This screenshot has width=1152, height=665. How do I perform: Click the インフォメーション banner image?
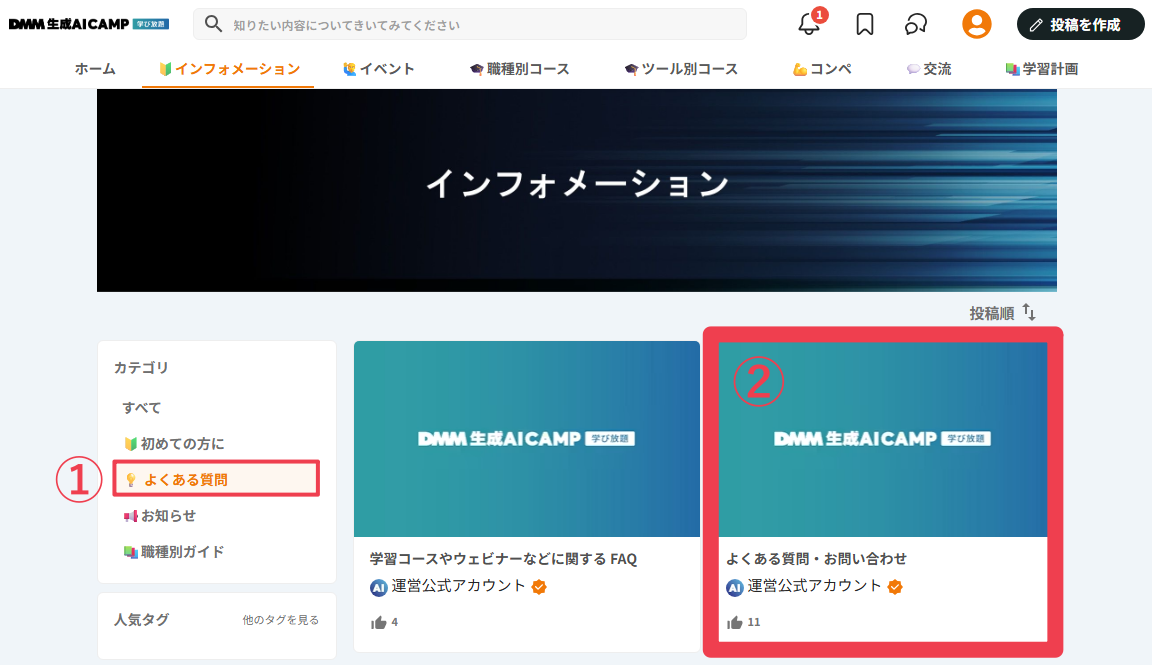coord(577,190)
